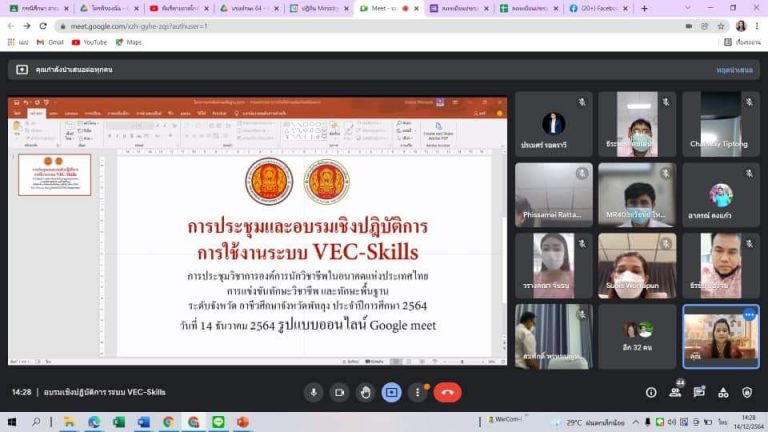Show the participants people panel

click(676, 392)
